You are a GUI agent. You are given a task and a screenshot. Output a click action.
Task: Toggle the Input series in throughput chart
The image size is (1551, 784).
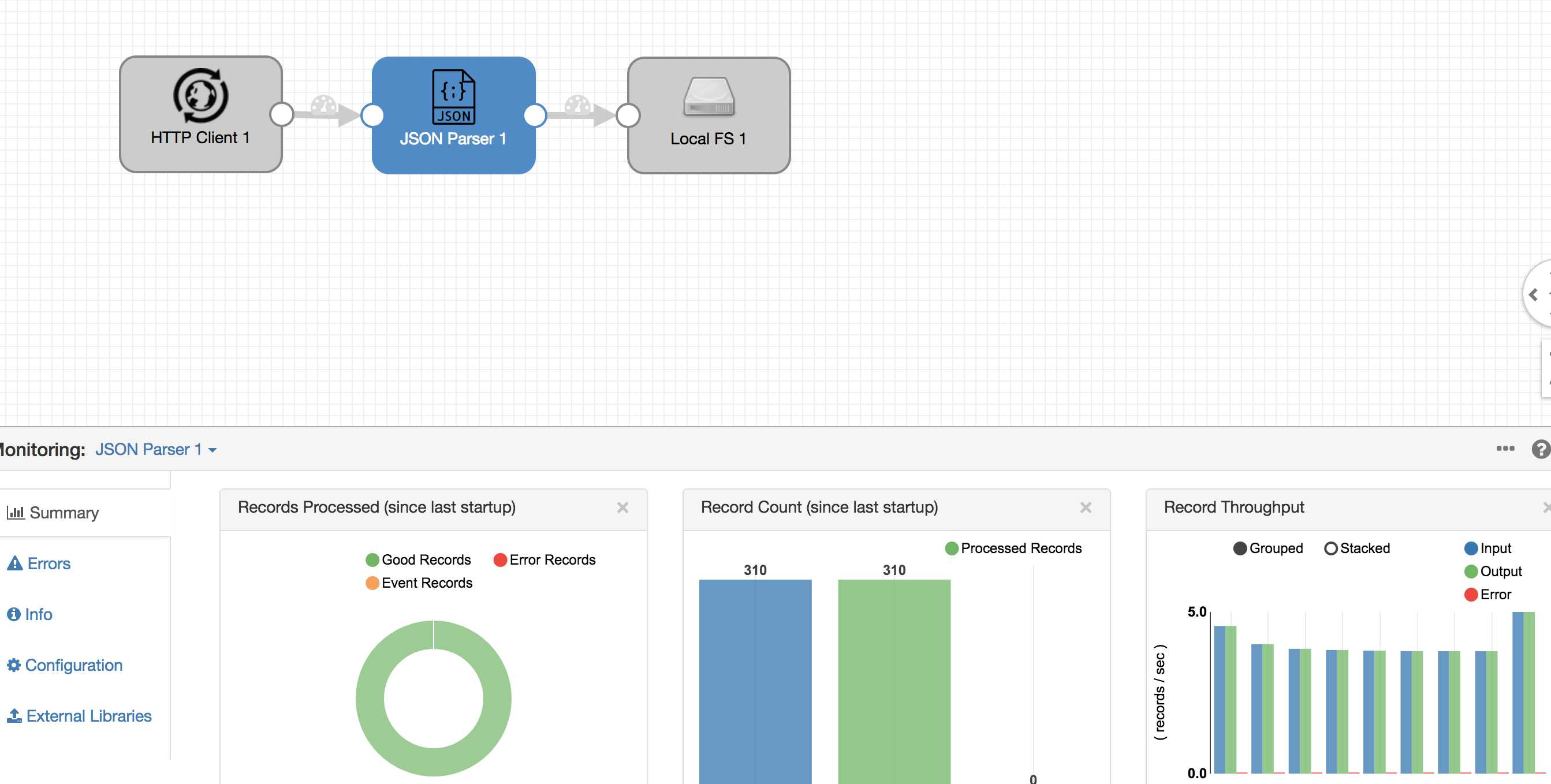pos(1488,548)
